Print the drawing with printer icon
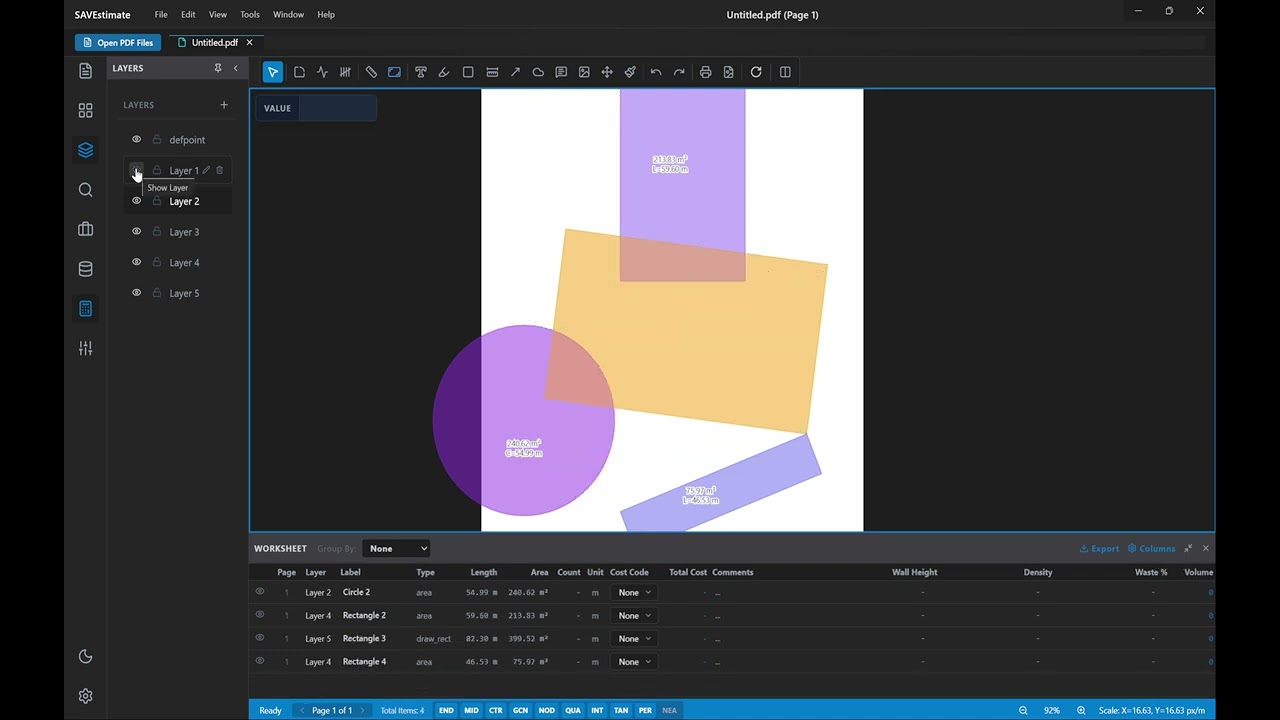The image size is (1280, 720). (706, 72)
